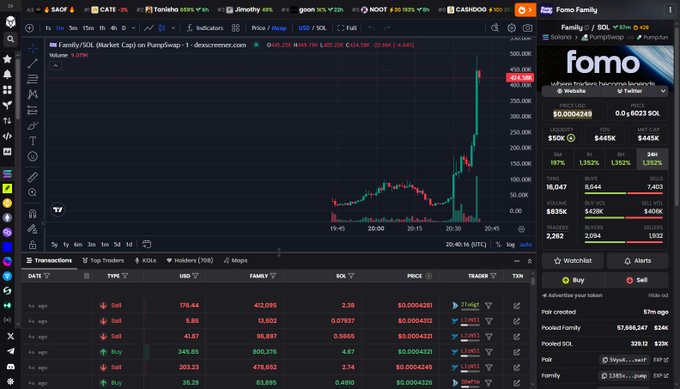Select the trend line drawing tool
Image resolution: width=680 pixels, height=389 pixels.
tap(33, 64)
